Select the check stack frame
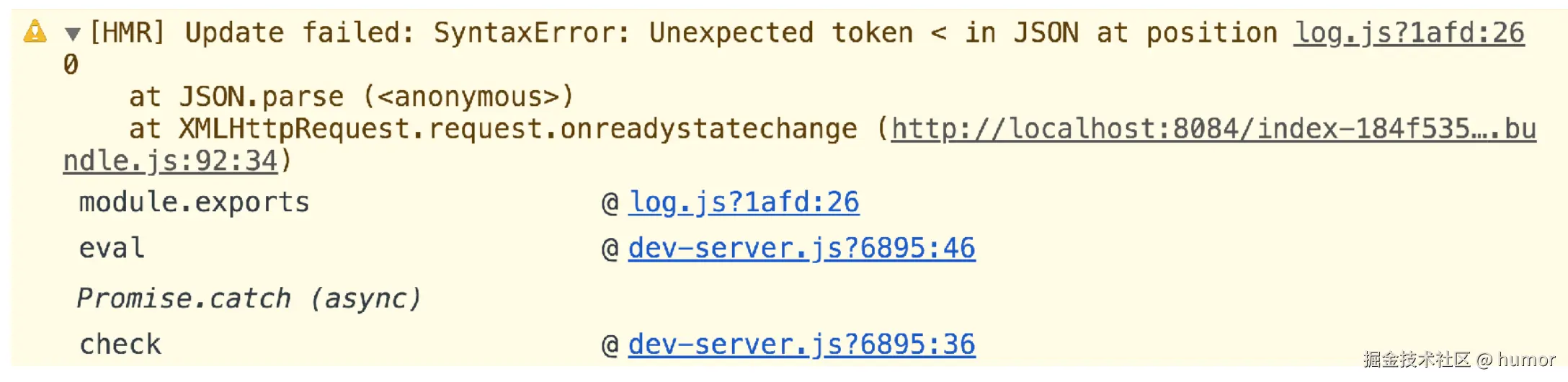 (120, 345)
